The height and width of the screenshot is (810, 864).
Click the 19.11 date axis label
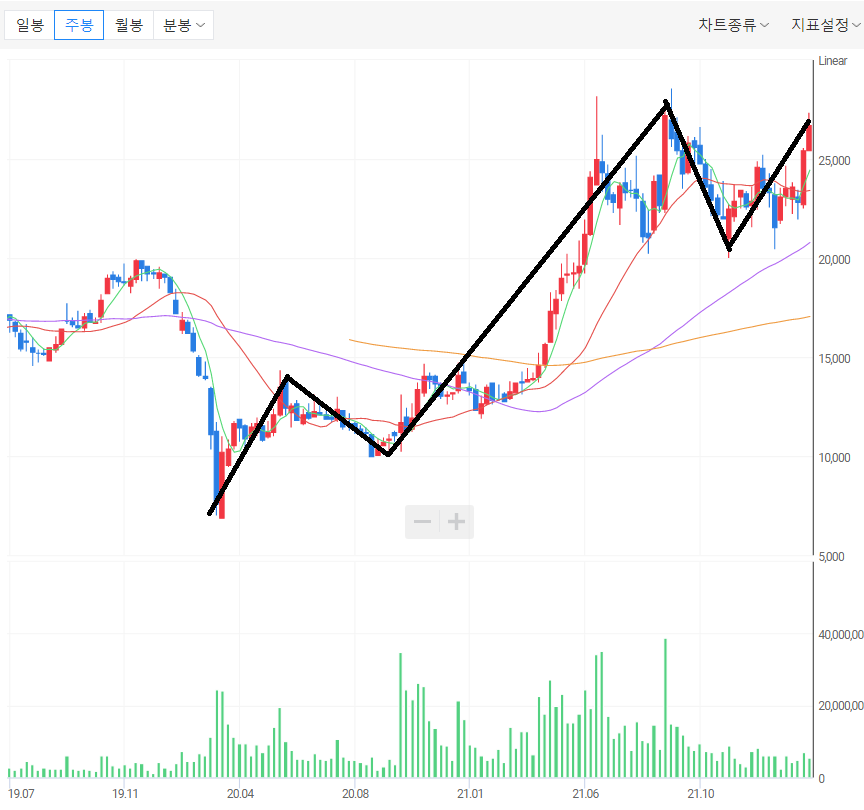point(125,794)
